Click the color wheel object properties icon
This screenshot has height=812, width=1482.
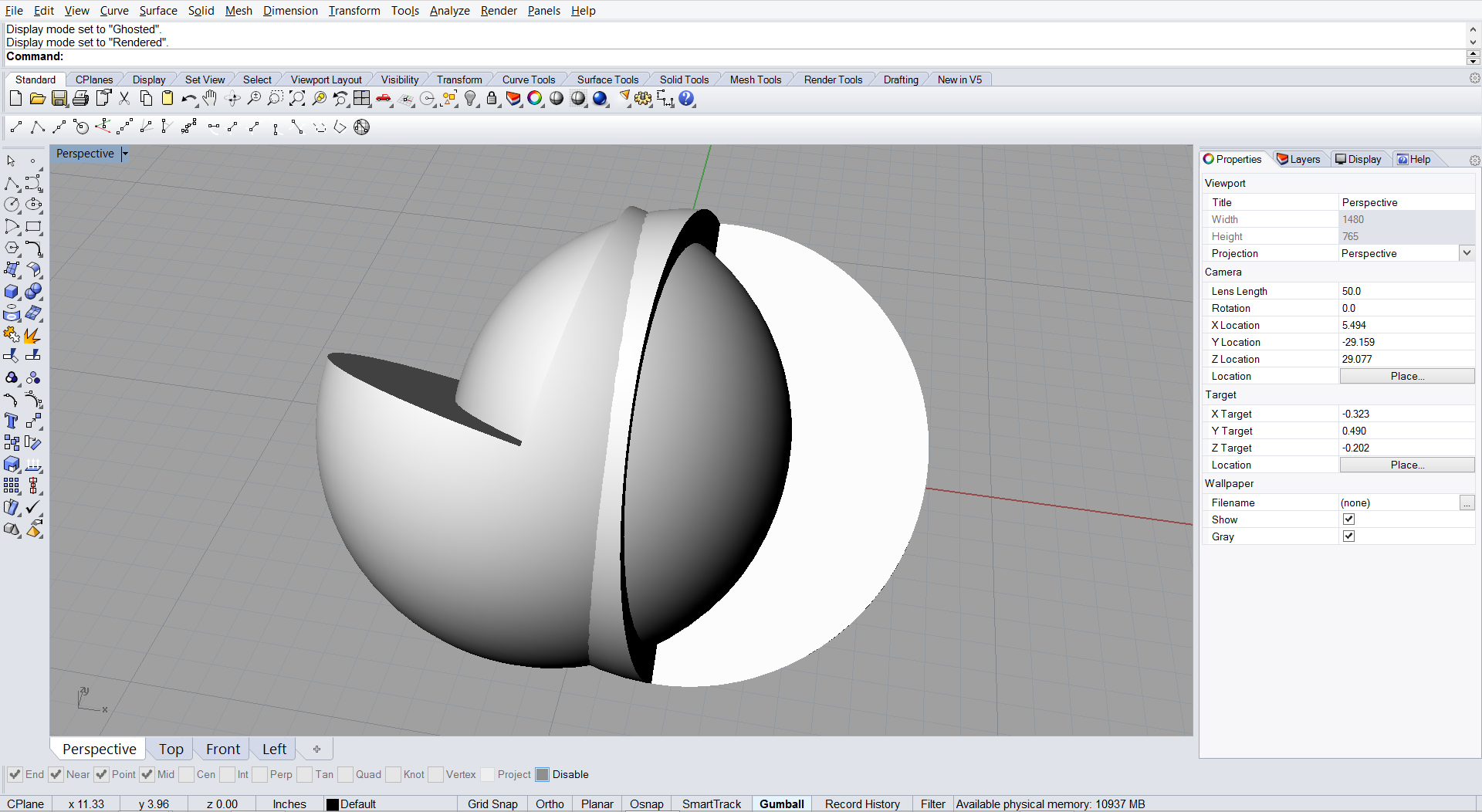(x=535, y=98)
